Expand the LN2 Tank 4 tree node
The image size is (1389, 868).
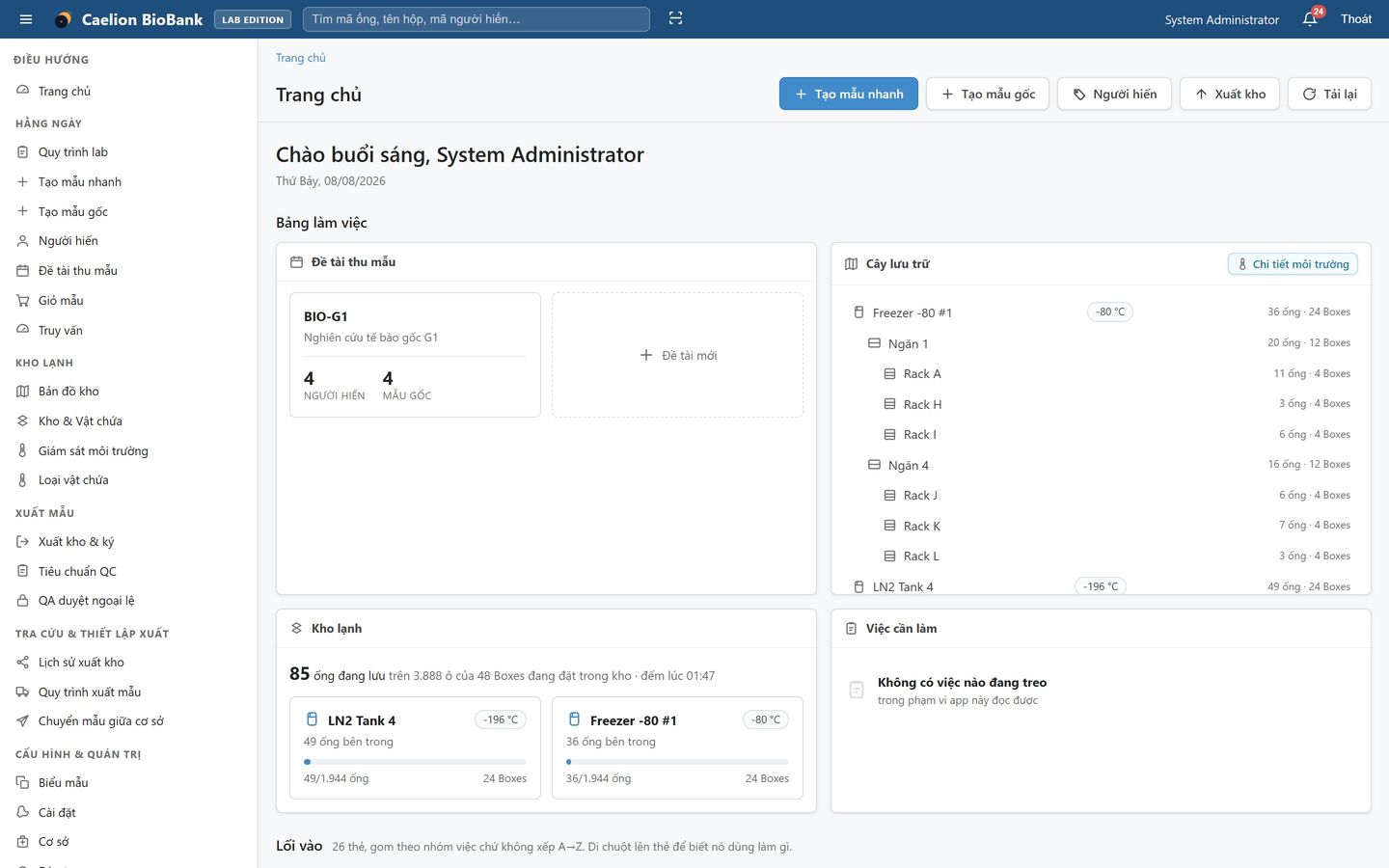[x=1101, y=585]
